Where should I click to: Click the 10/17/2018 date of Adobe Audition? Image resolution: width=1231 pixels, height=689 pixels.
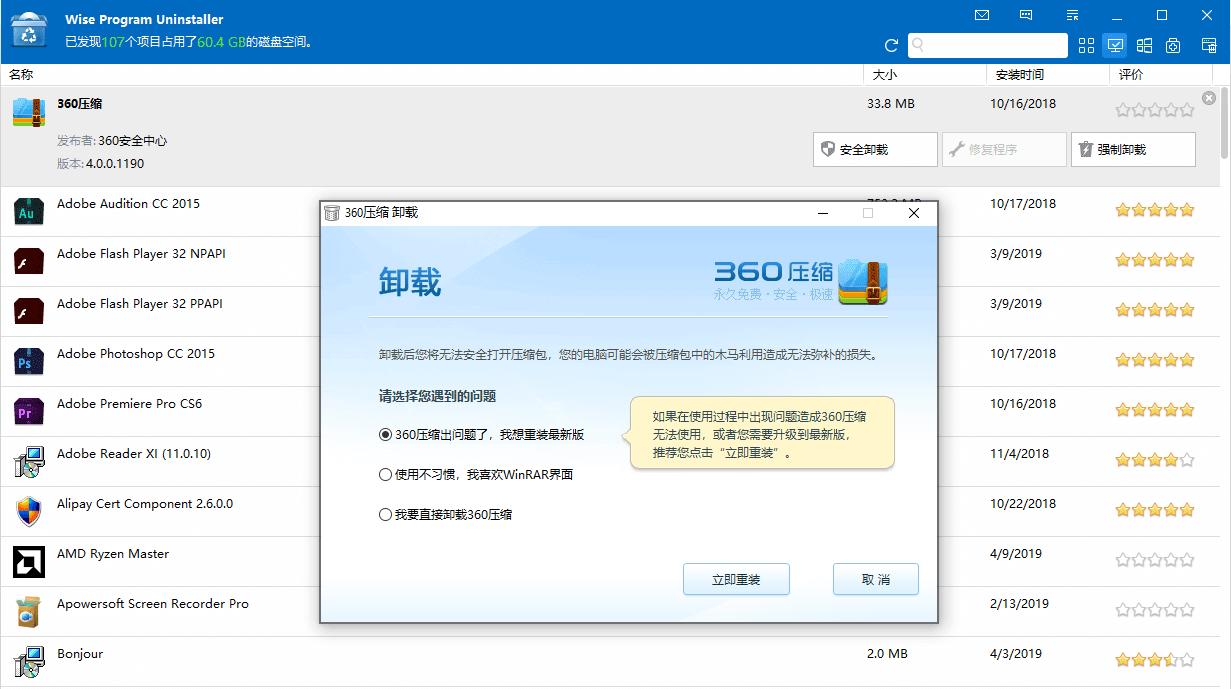point(1023,204)
